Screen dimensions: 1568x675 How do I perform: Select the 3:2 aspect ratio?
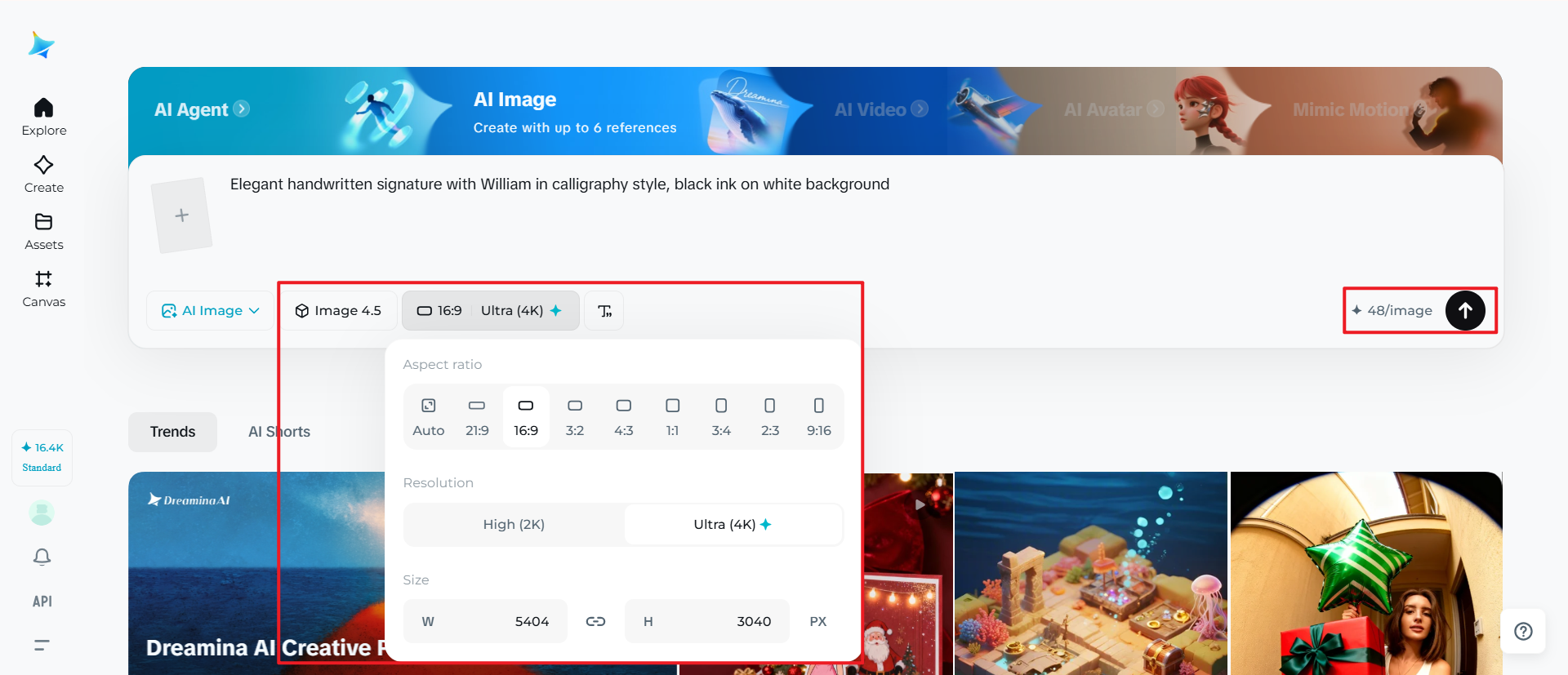coord(575,417)
